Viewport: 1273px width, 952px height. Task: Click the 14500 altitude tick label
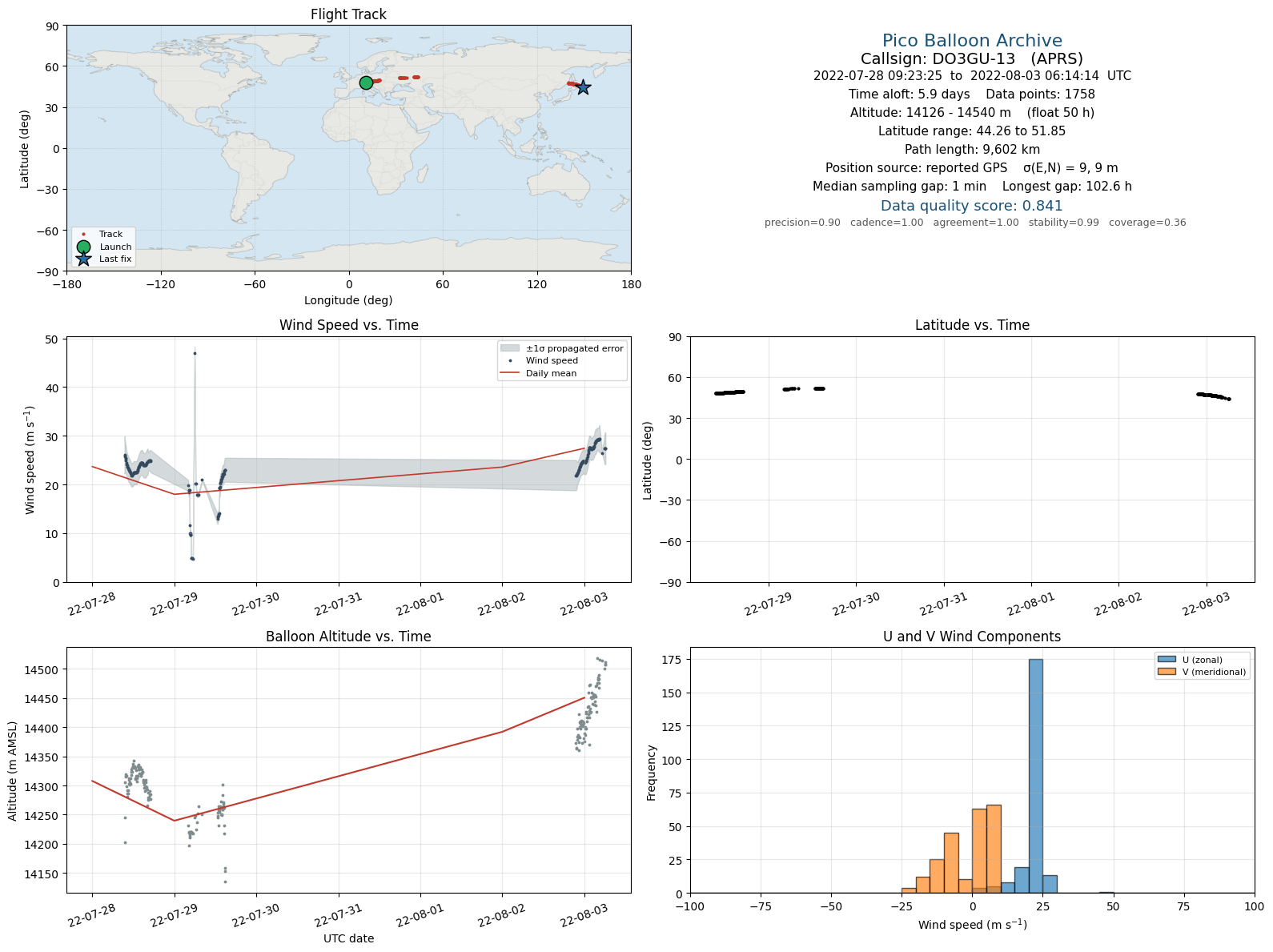click(42, 670)
